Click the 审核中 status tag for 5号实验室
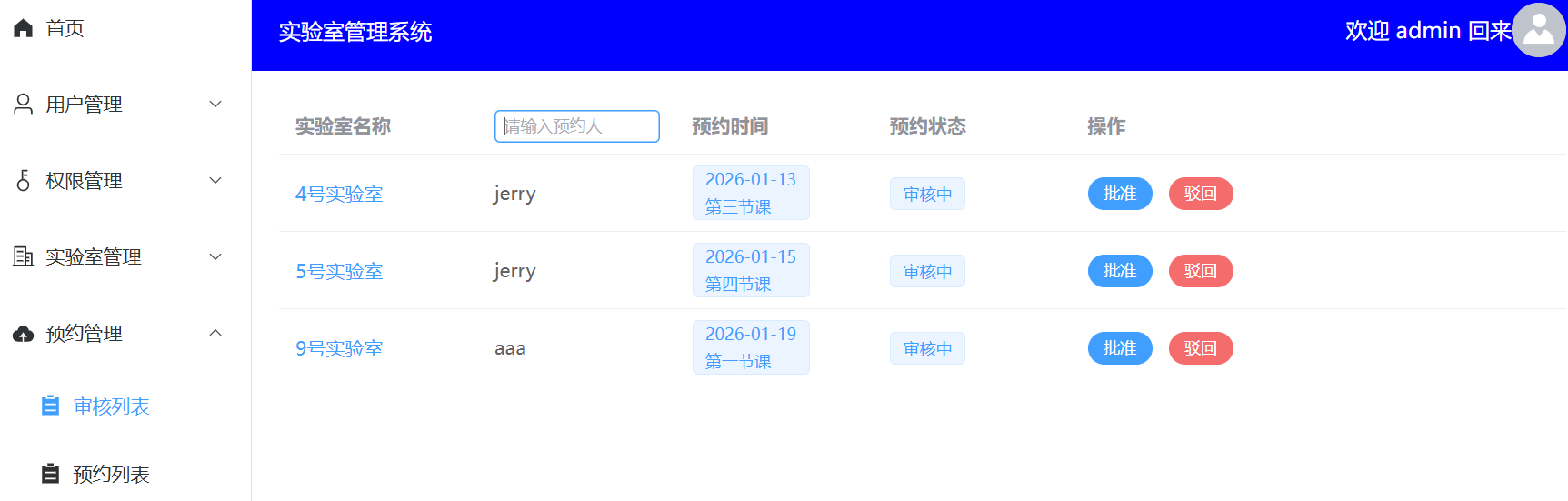The image size is (1568, 501). (x=927, y=271)
